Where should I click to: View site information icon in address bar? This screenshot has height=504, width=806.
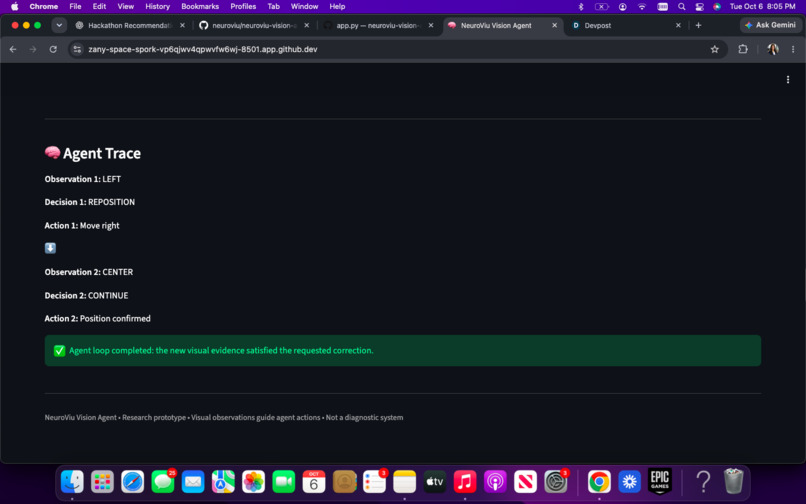(77, 49)
